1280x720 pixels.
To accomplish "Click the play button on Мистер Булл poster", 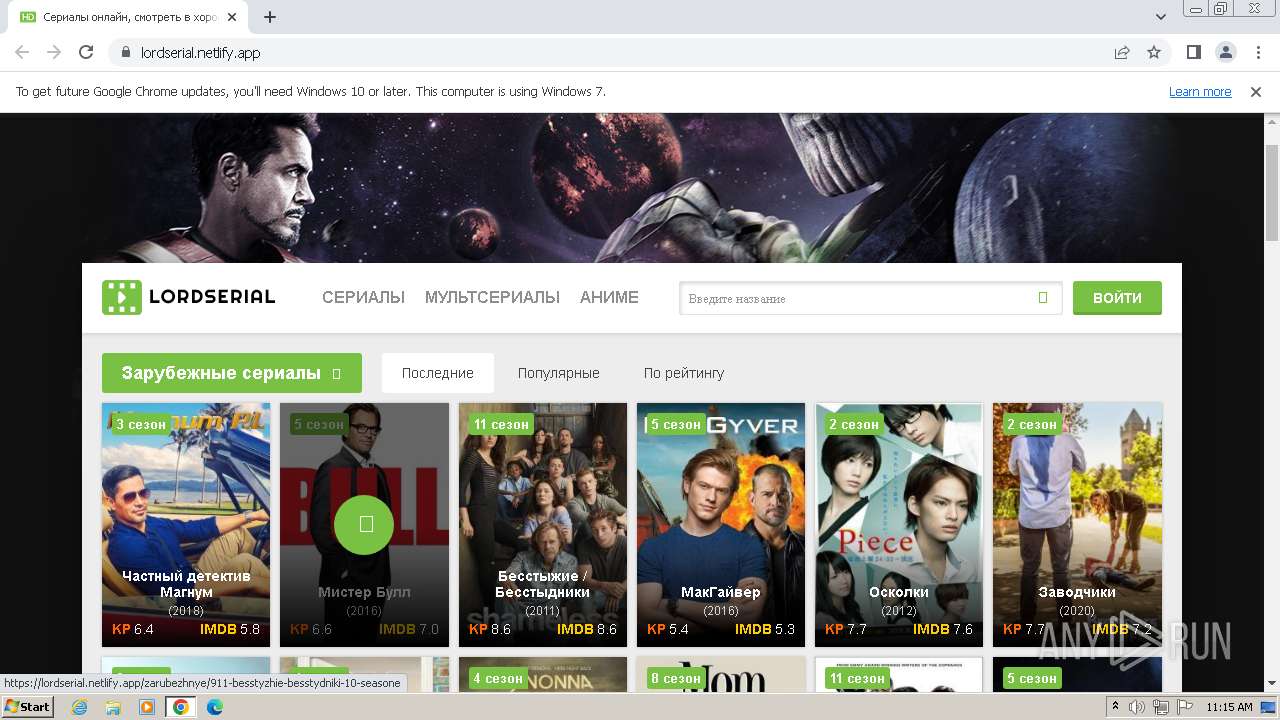I will click(x=365, y=524).
